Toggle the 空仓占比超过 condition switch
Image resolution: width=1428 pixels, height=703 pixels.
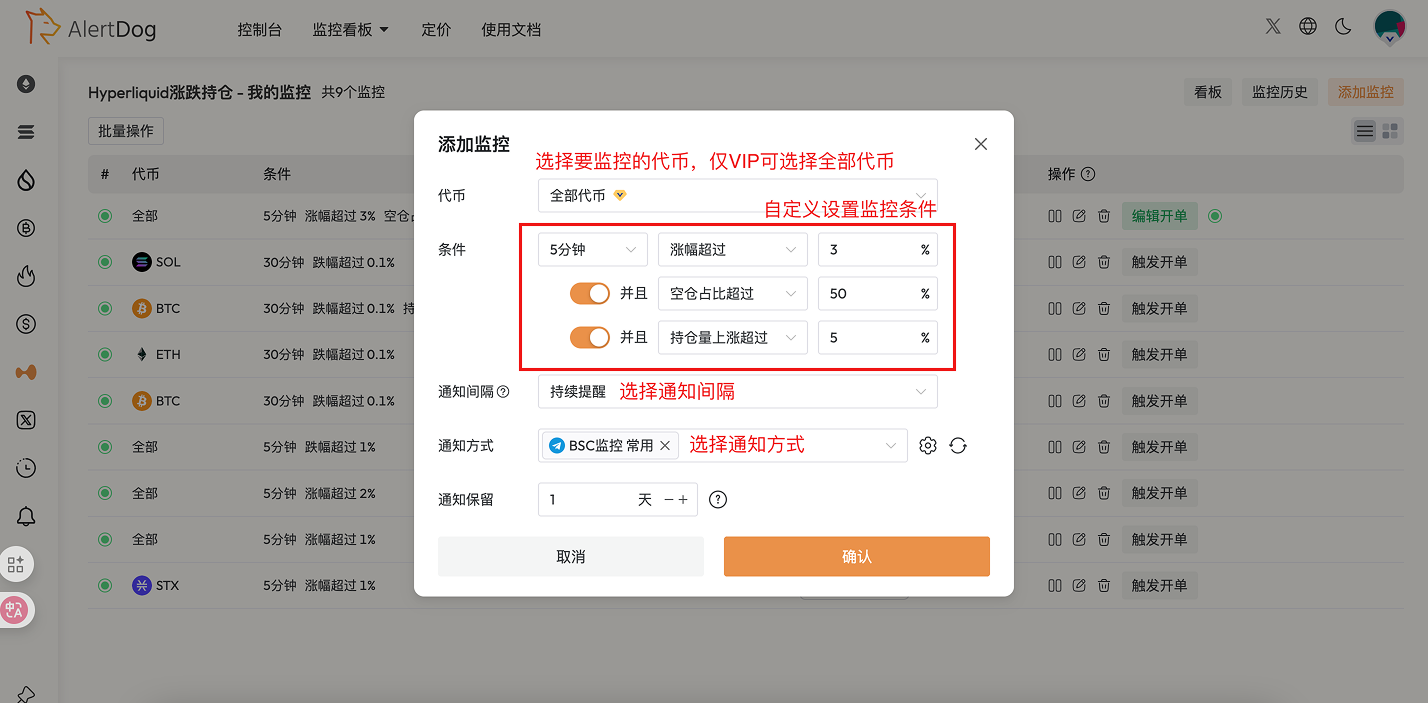point(590,293)
